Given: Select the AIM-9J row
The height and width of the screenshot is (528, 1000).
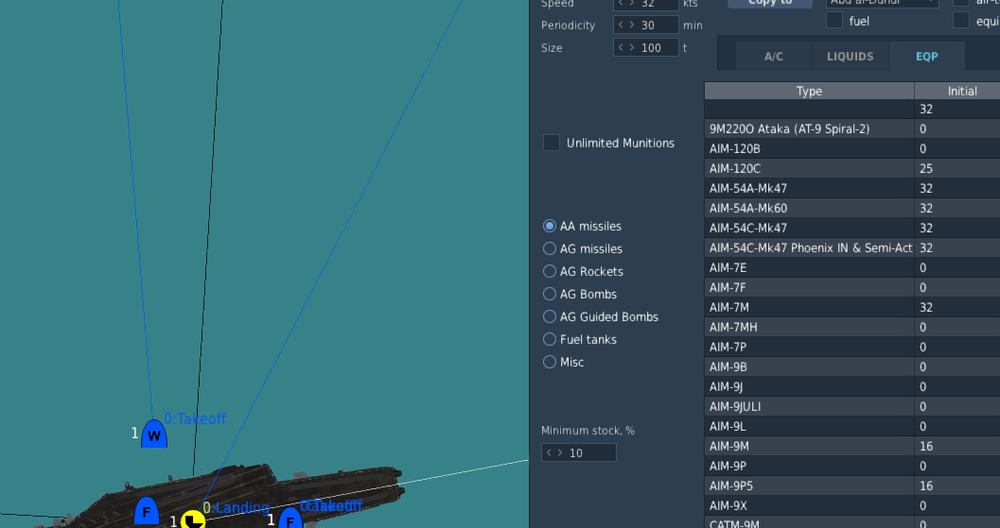Looking at the screenshot, I should pyautogui.click(x=852, y=386).
